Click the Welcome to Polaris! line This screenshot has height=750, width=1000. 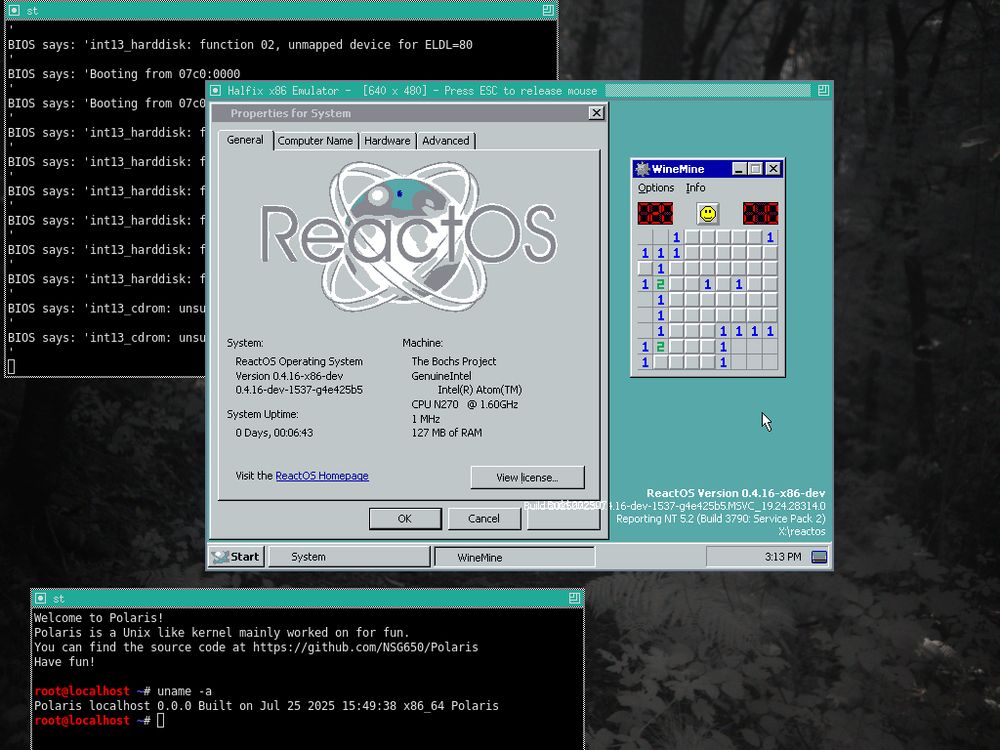[99, 618]
